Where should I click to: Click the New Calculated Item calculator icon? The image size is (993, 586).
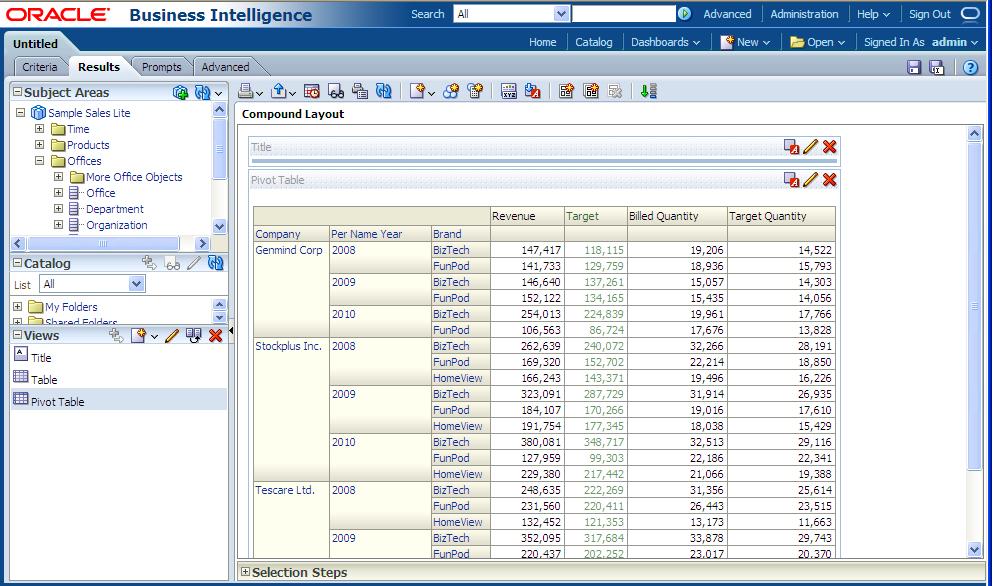475,91
